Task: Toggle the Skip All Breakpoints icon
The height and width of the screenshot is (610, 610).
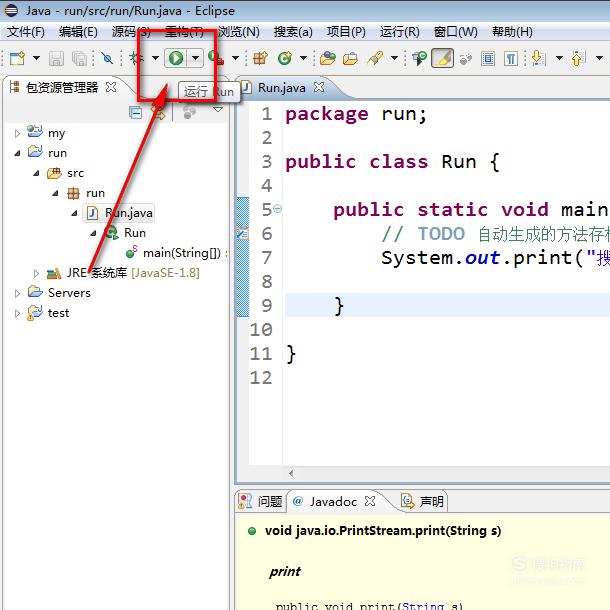Action: point(107,58)
